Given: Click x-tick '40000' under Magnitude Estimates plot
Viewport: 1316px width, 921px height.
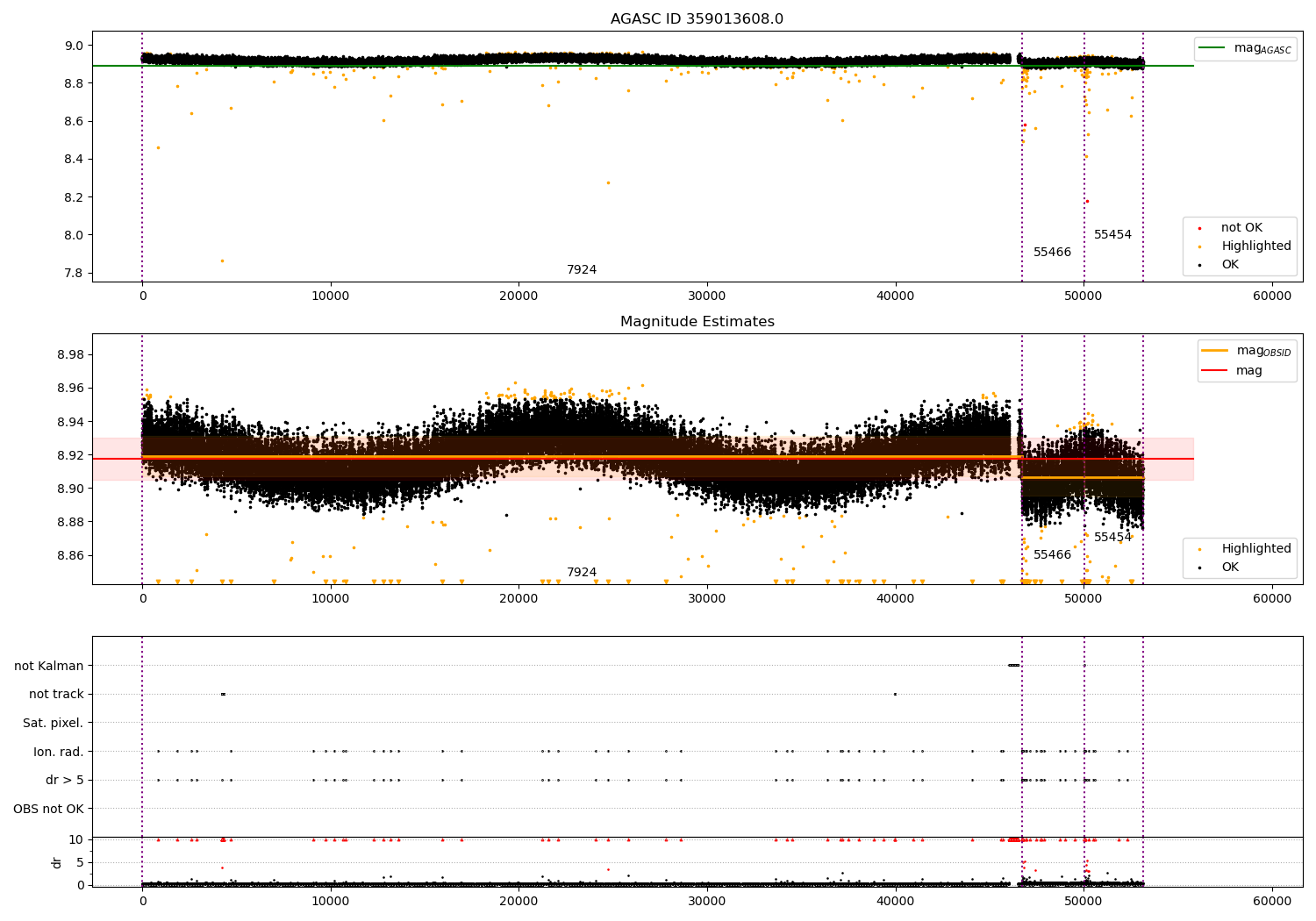Looking at the screenshot, I should point(896,599).
